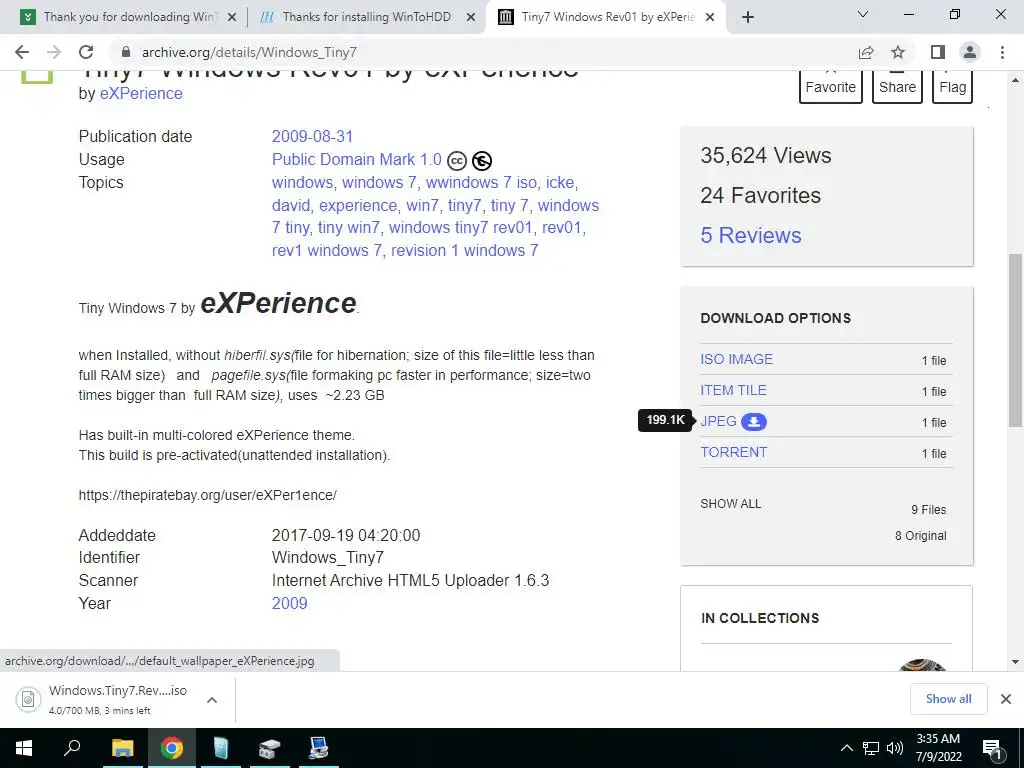Click the JPEG blue download icon
This screenshot has width=1024, height=768.
click(754, 422)
